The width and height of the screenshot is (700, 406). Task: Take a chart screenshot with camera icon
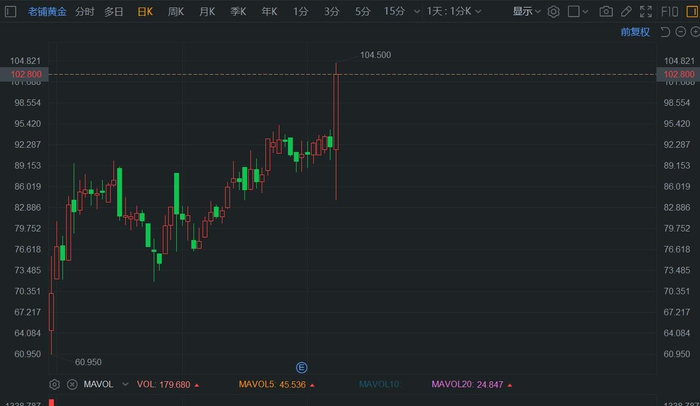pos(606,12)
